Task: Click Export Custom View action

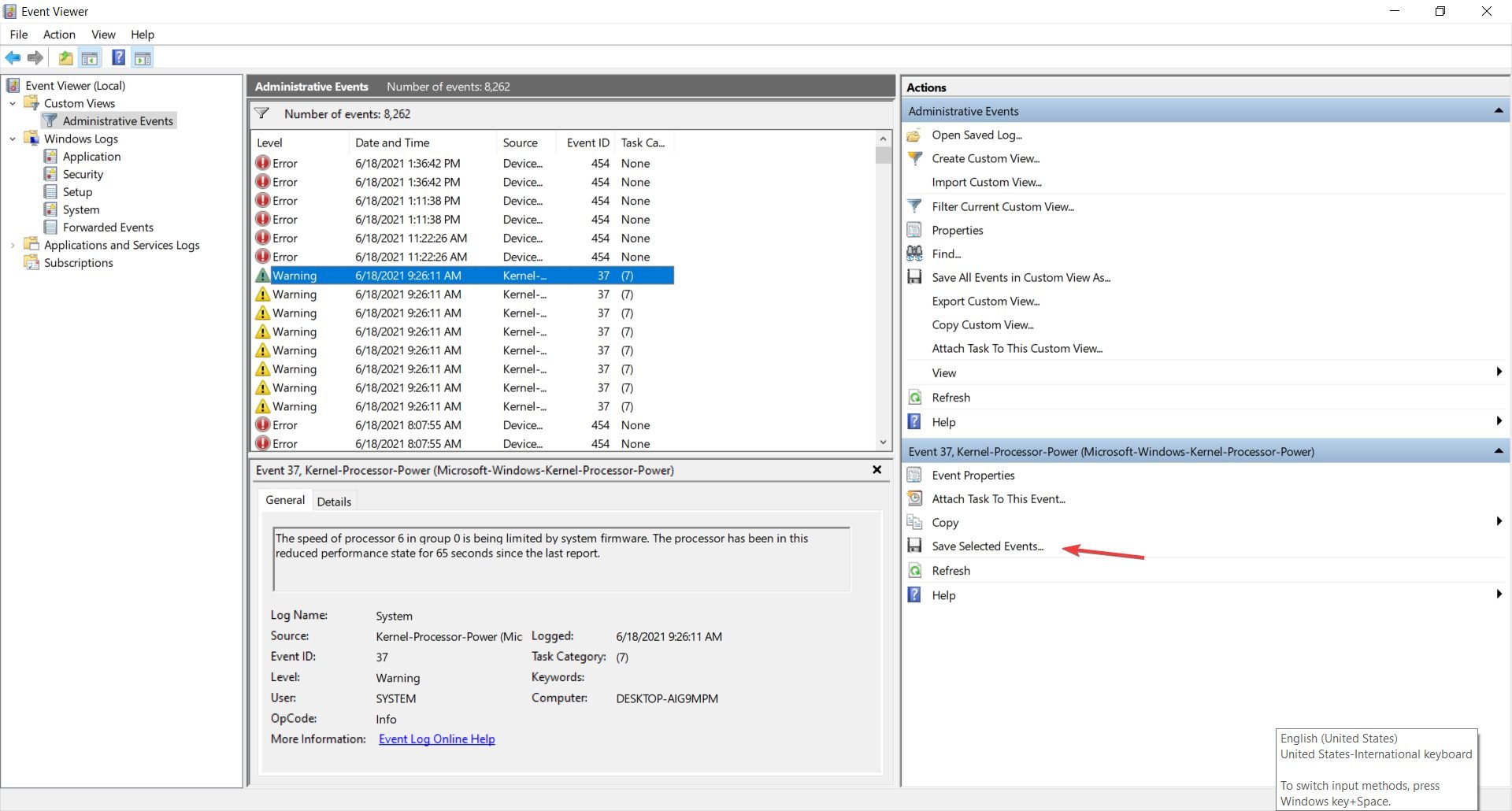Action: point(986,301)
